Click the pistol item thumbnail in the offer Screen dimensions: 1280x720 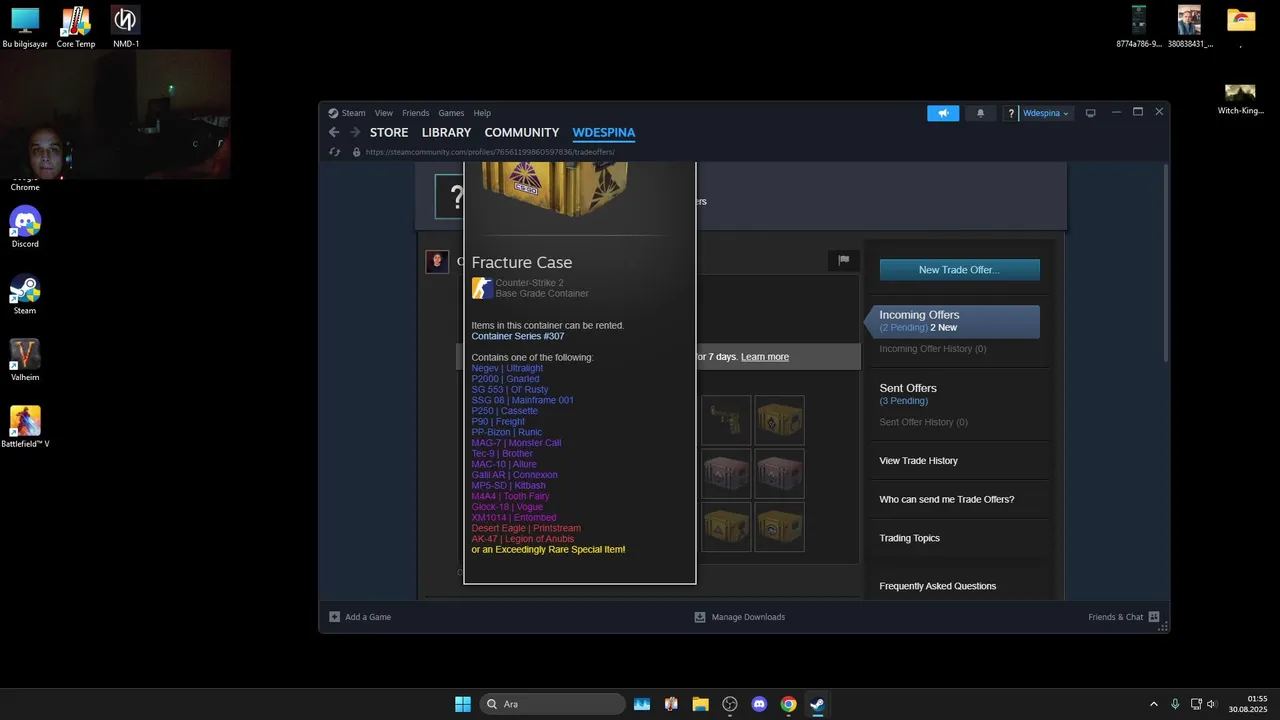click(x=726, y=420)
